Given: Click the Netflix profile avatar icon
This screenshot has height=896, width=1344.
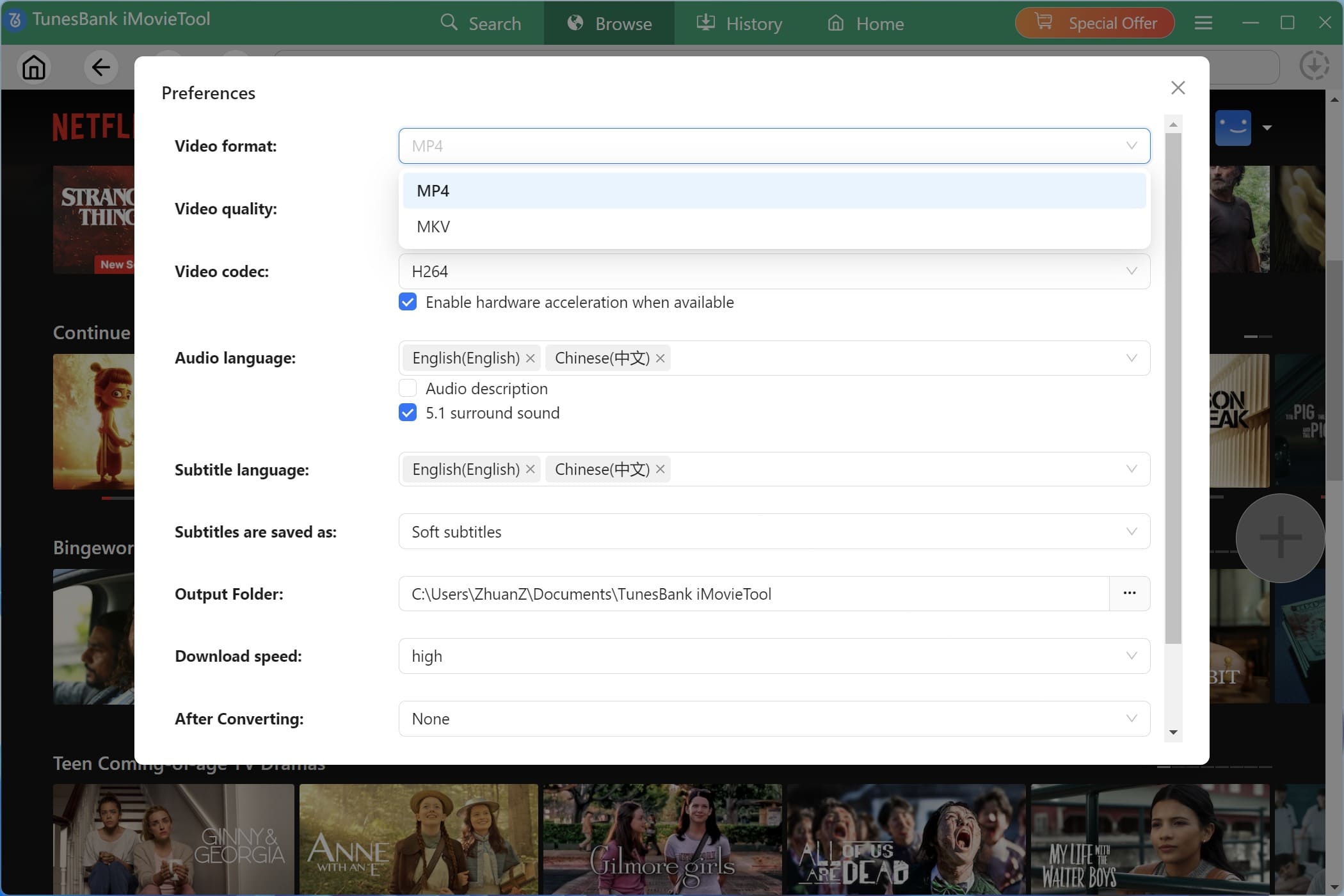Looking at the screenshot, I should coord(1233,127).
